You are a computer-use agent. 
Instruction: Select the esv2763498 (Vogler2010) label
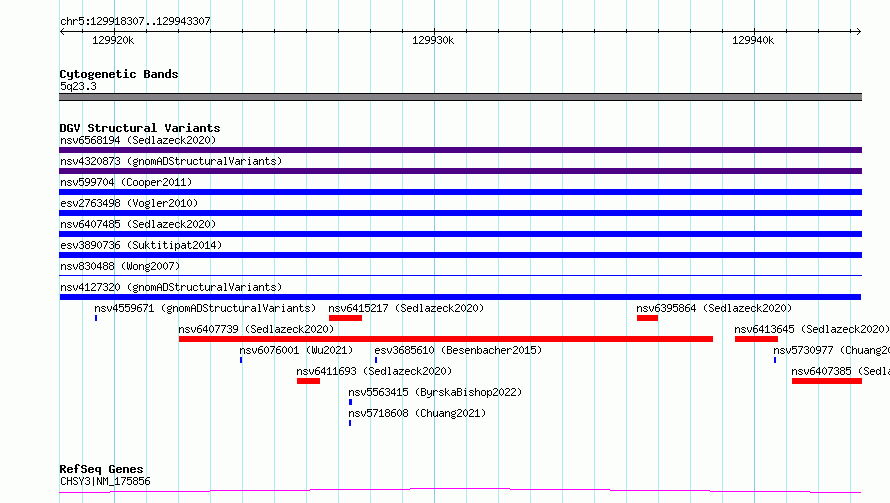[129, 203]
